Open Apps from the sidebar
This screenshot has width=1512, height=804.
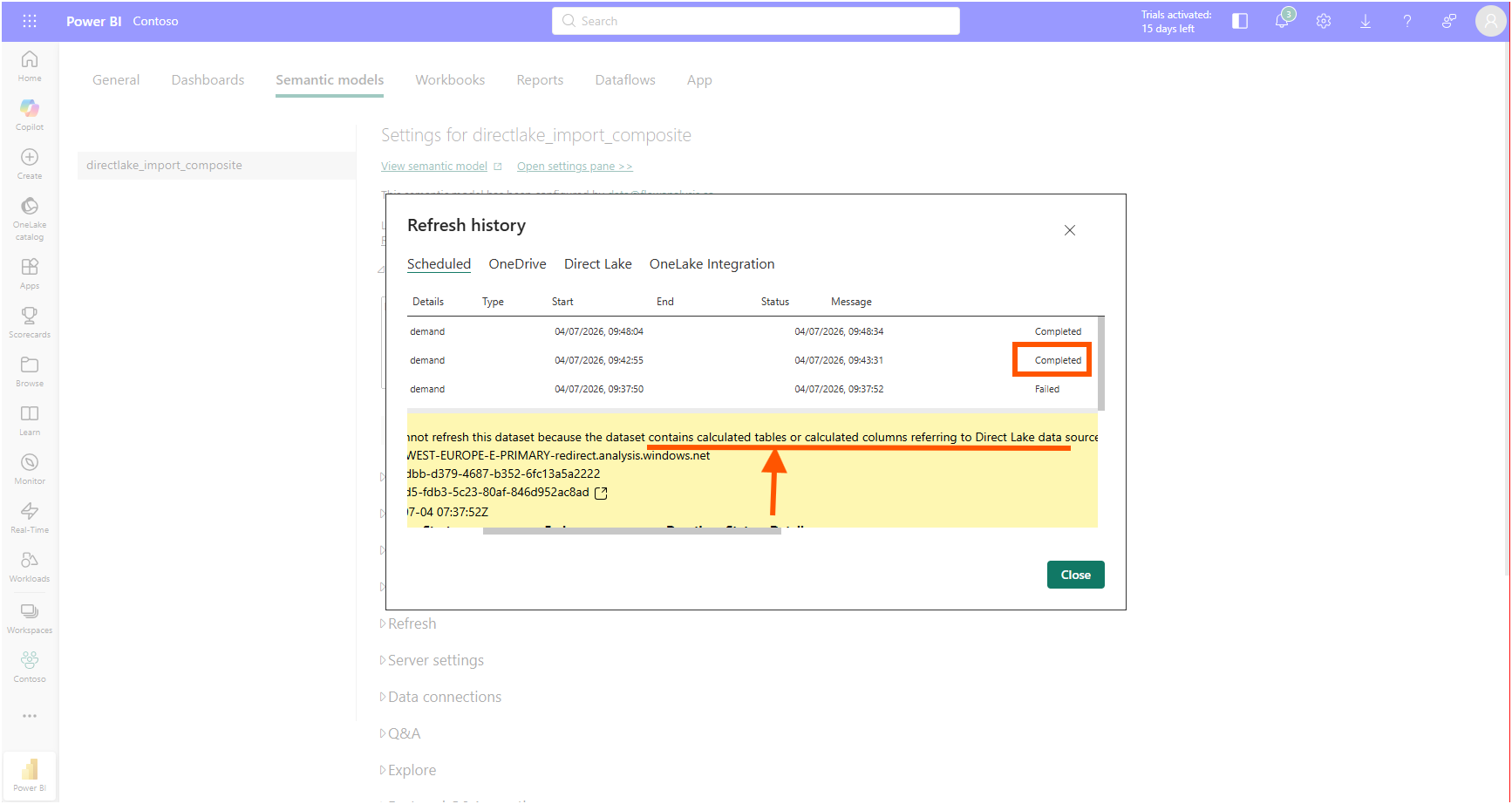30,274
